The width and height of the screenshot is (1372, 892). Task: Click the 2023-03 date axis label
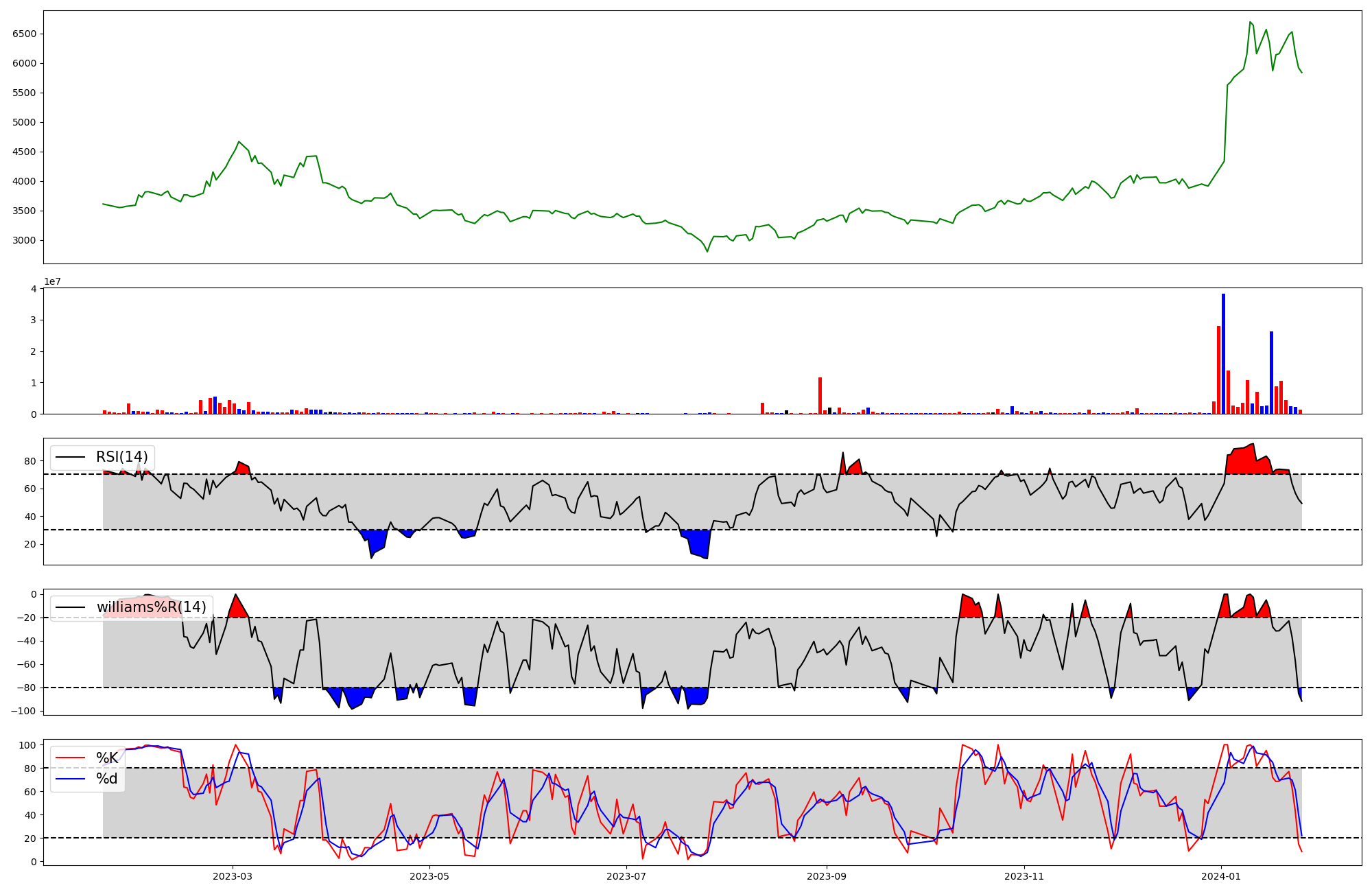[233, 876]
